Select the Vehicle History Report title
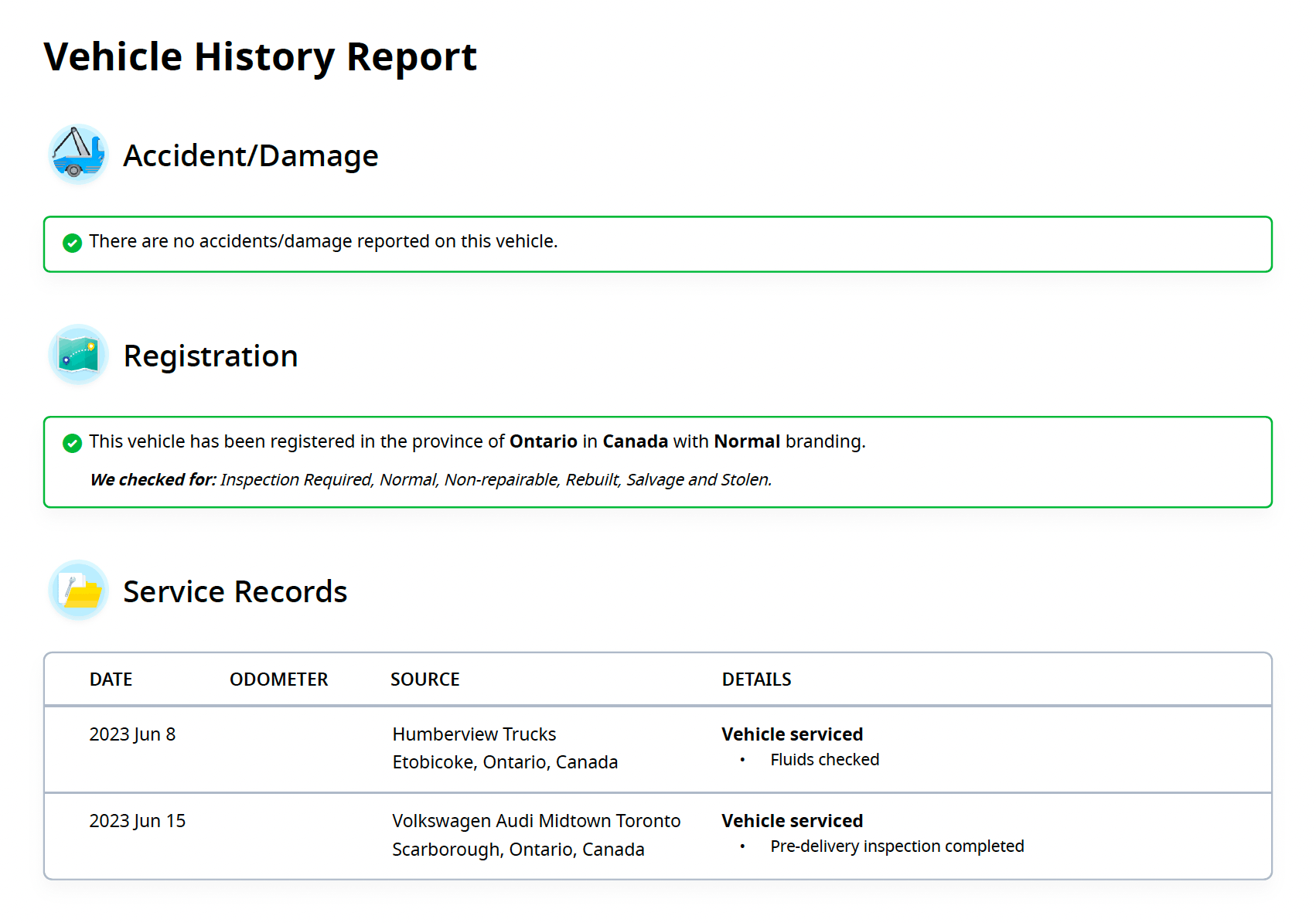The image size is (1316, 923). click(x=260, y=57)
